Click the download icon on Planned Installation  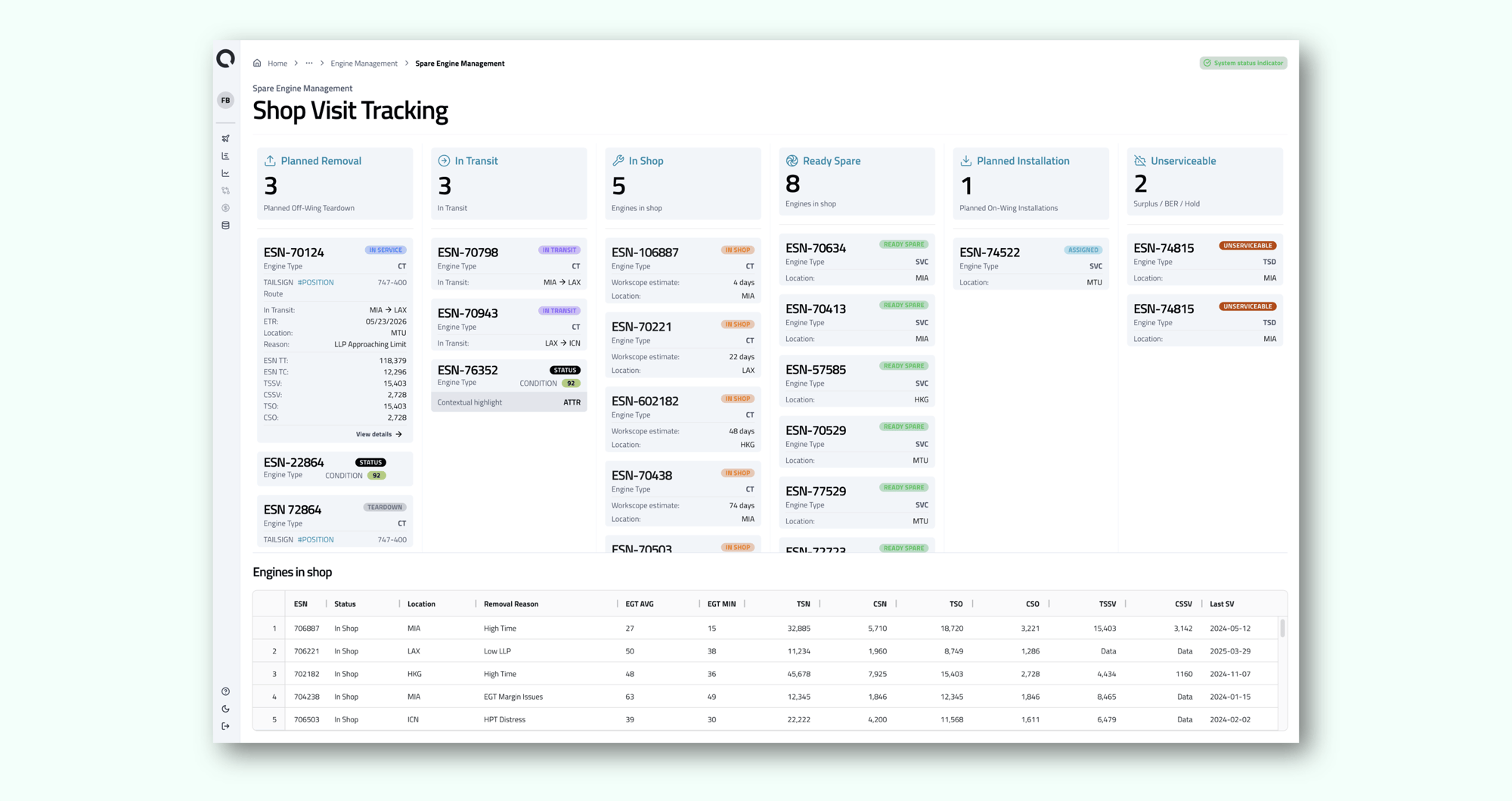(x=965, y=160)
